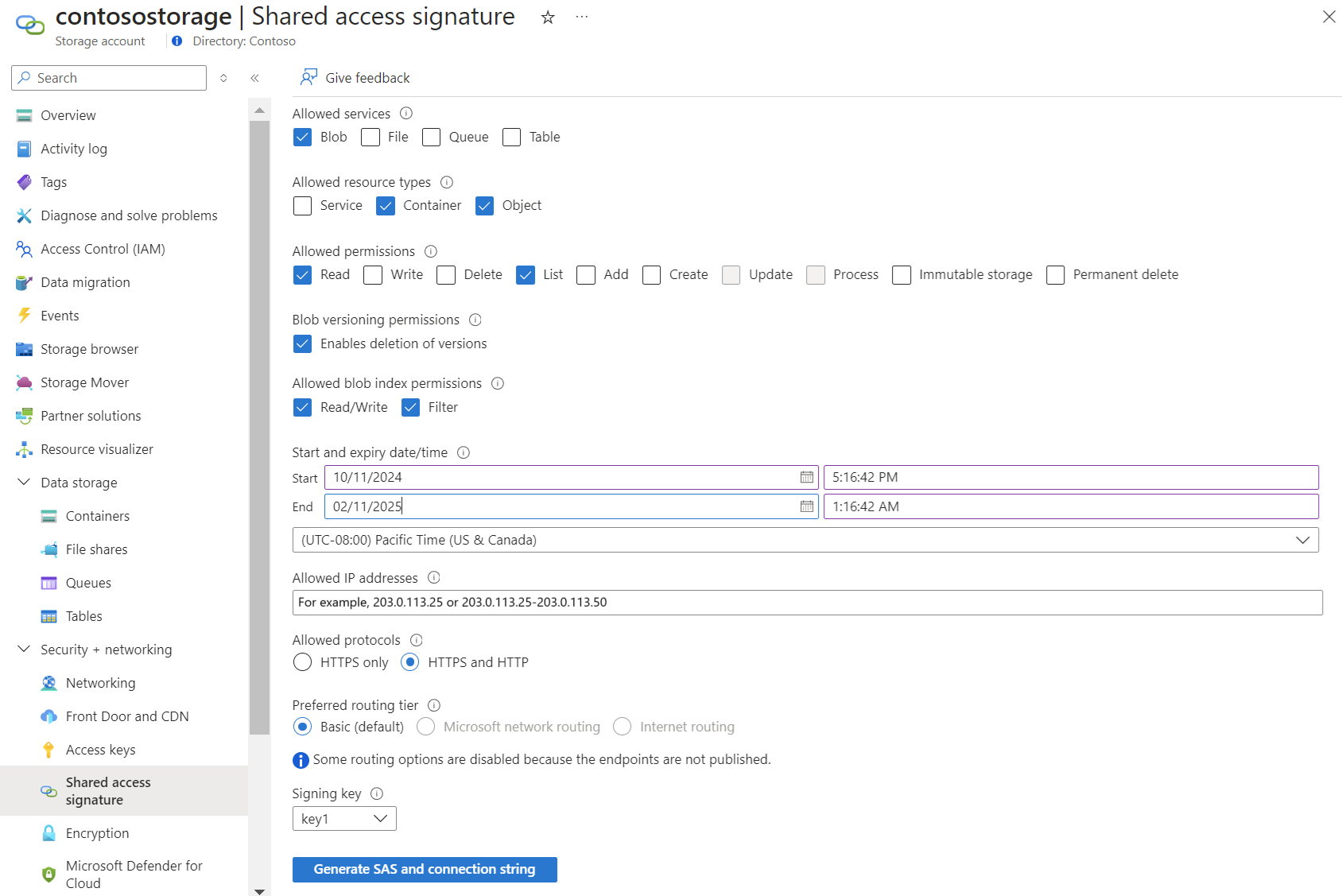Screen dimensions: 1342x896
Task: Collapse the Security + networking section
Action: click(x=23, y=649)
